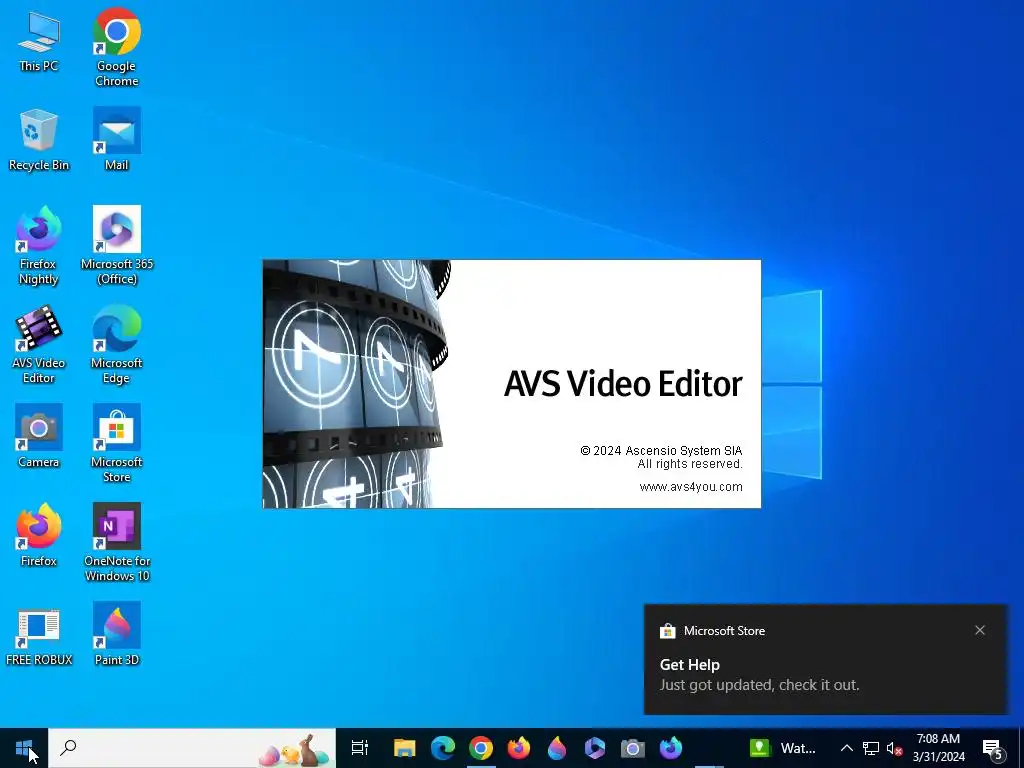1024x768 pixels.
Task: Select the Paint 3D desktop shortcut
Action: pyautogui.click(x=117, y=634)
